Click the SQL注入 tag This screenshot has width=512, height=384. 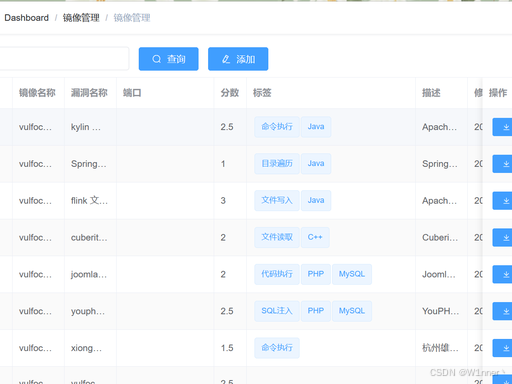[x=277, y=311]
